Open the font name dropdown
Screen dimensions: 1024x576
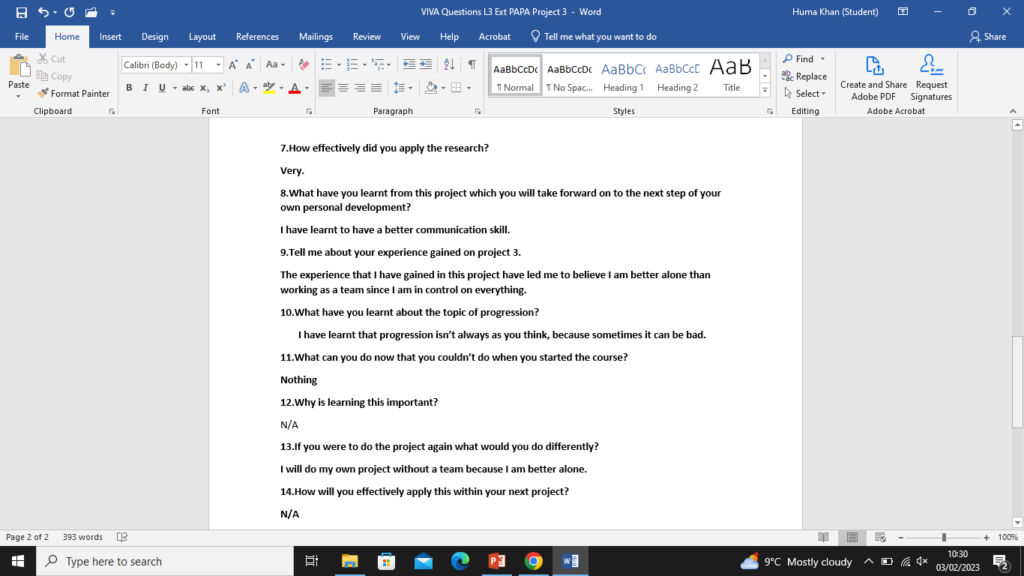[185, 65]
